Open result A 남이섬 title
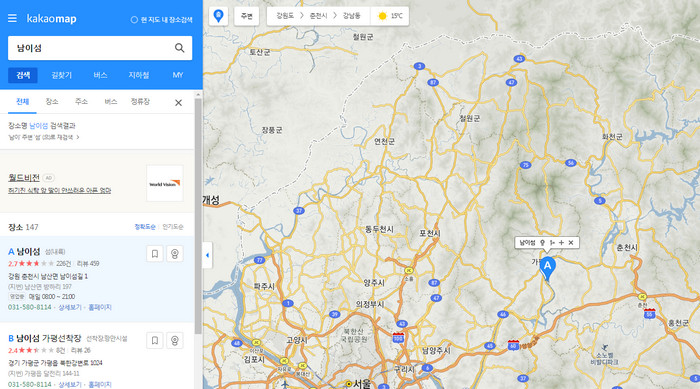The height and width of the screenshot is (389, 700). 28,252
